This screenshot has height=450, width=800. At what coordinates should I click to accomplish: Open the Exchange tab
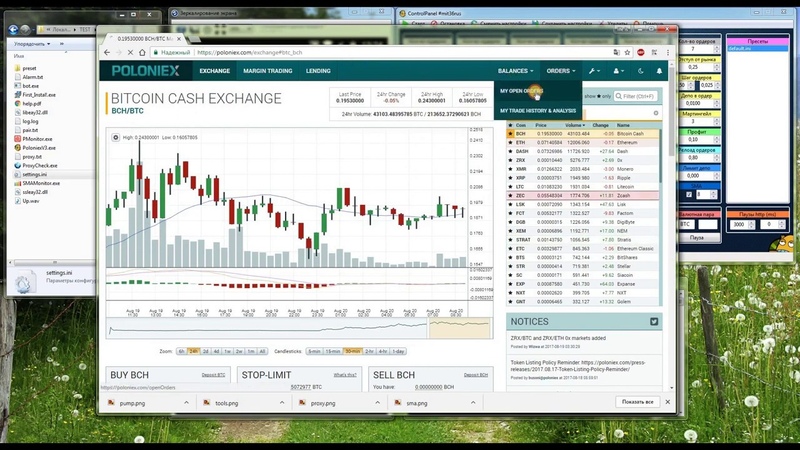click(215, 71)
